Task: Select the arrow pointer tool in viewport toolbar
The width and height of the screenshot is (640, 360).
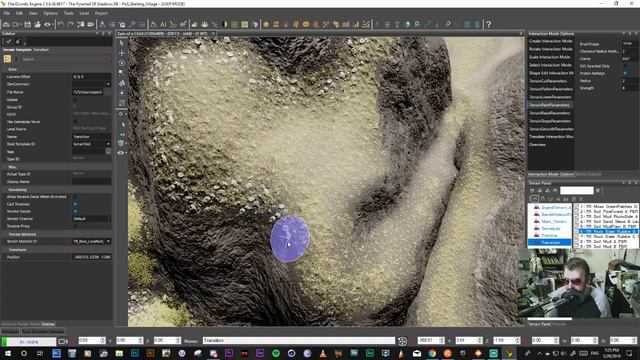Action: point(121,43)
